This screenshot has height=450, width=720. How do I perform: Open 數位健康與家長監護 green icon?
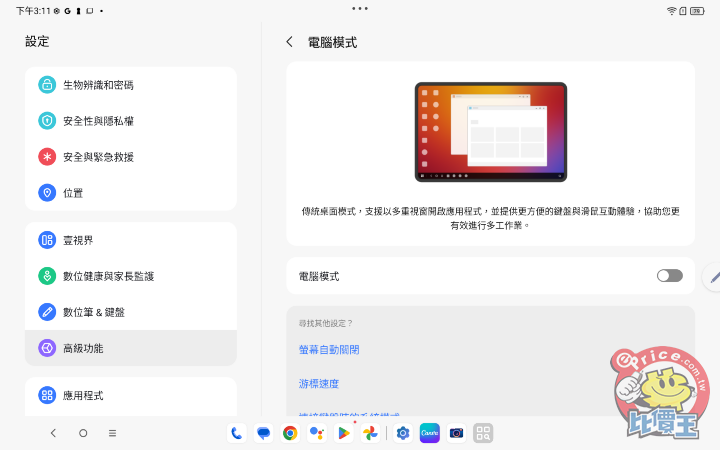tap(47, 276)
